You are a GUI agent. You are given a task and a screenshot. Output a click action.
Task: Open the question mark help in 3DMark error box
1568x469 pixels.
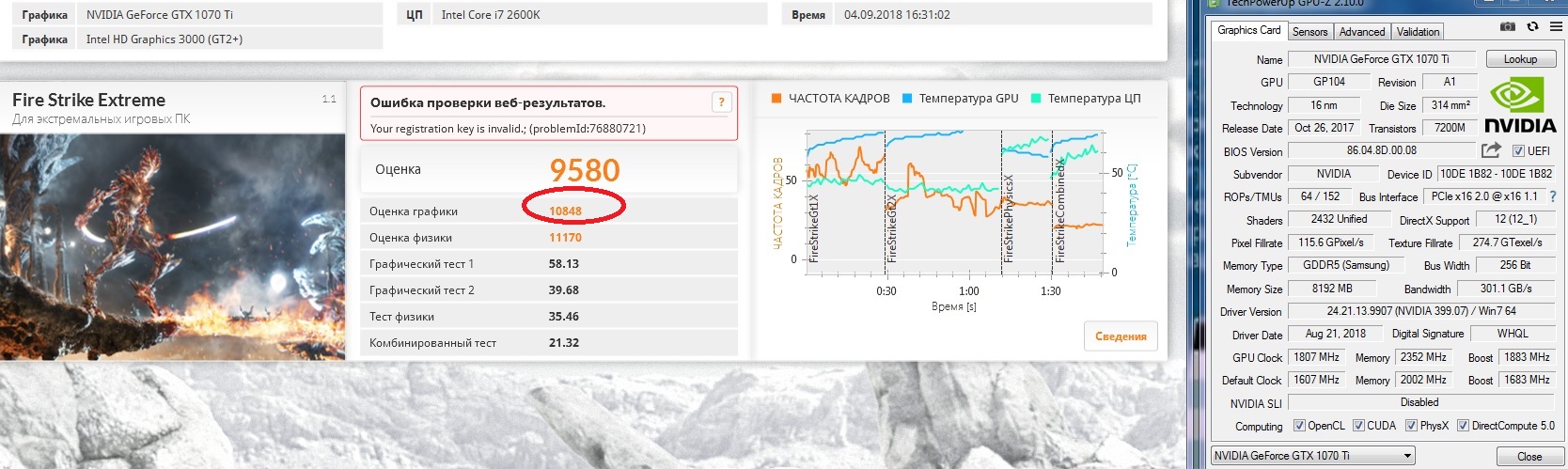click(x=721, y=102)
